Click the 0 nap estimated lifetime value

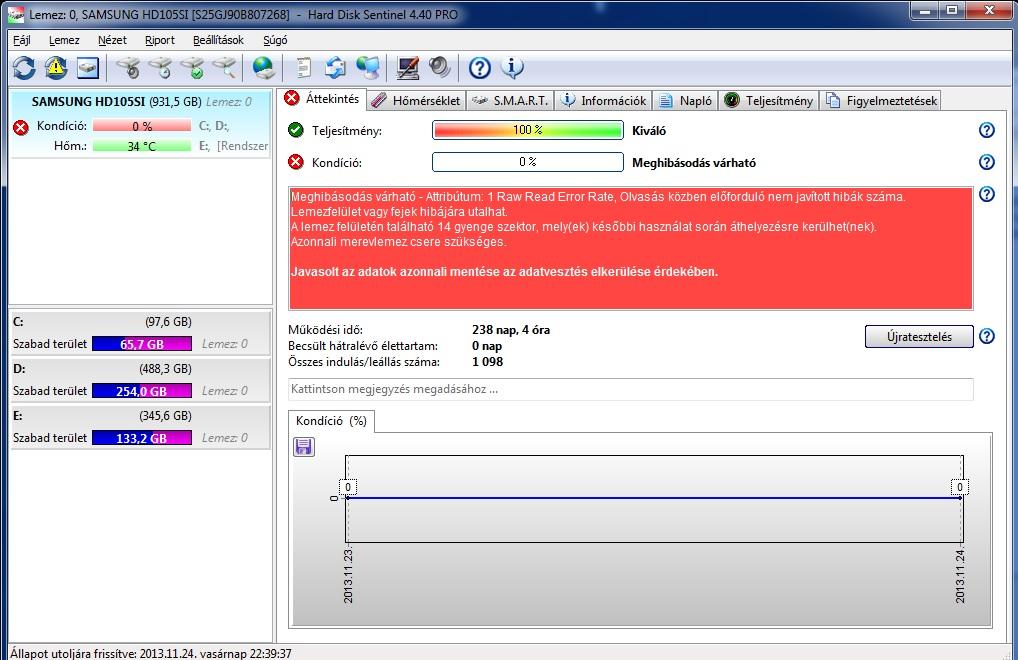click(487, 346)
